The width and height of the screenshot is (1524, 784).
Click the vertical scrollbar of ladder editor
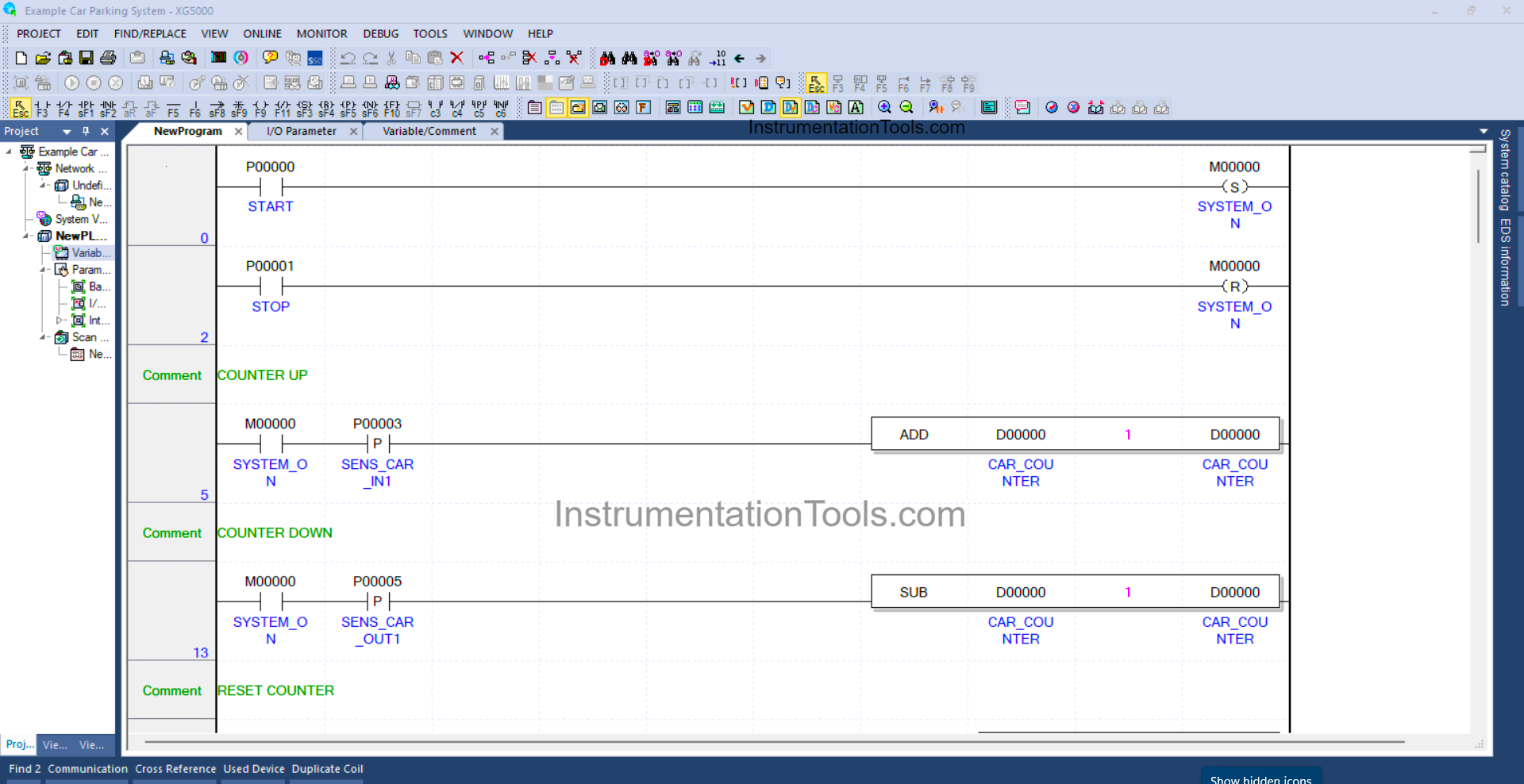[x=1478, y=206]
